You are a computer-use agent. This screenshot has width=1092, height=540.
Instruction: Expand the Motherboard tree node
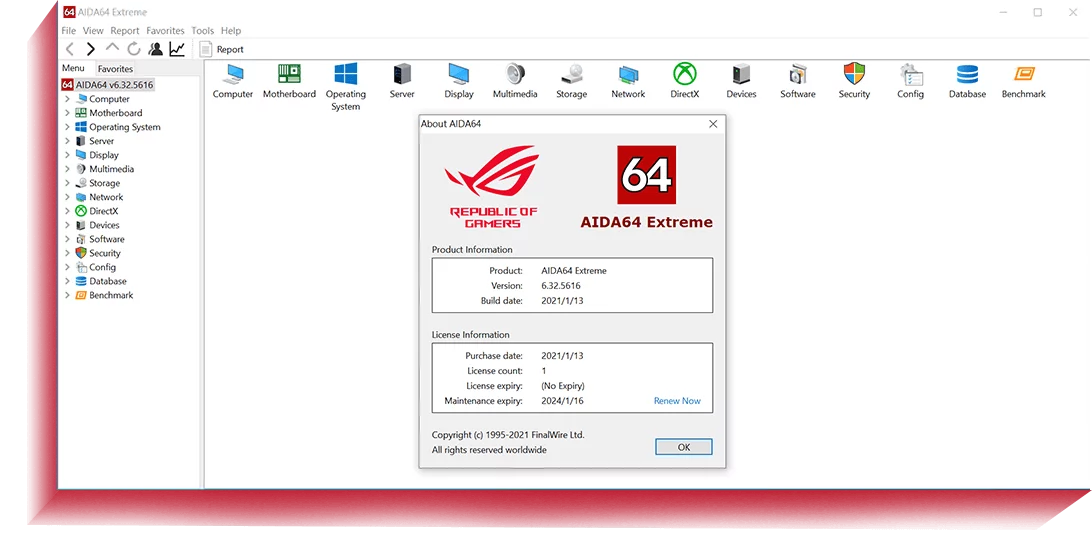pyautogui.click(x=68, y=113)
